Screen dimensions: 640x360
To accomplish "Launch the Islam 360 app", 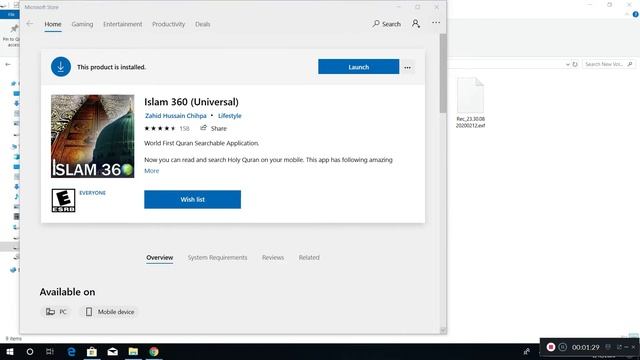I will click(358, 67).
